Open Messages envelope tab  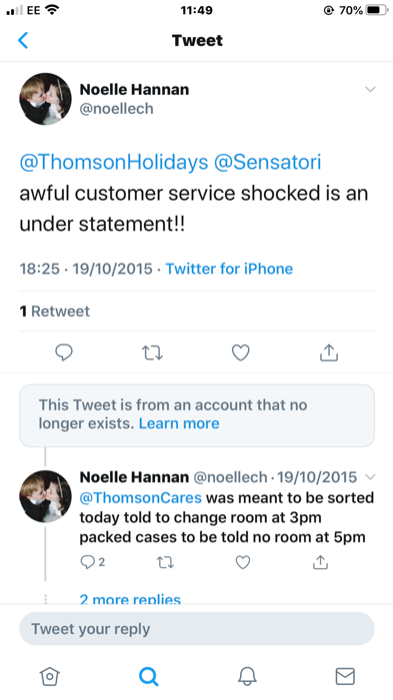(x=345, y=676)
